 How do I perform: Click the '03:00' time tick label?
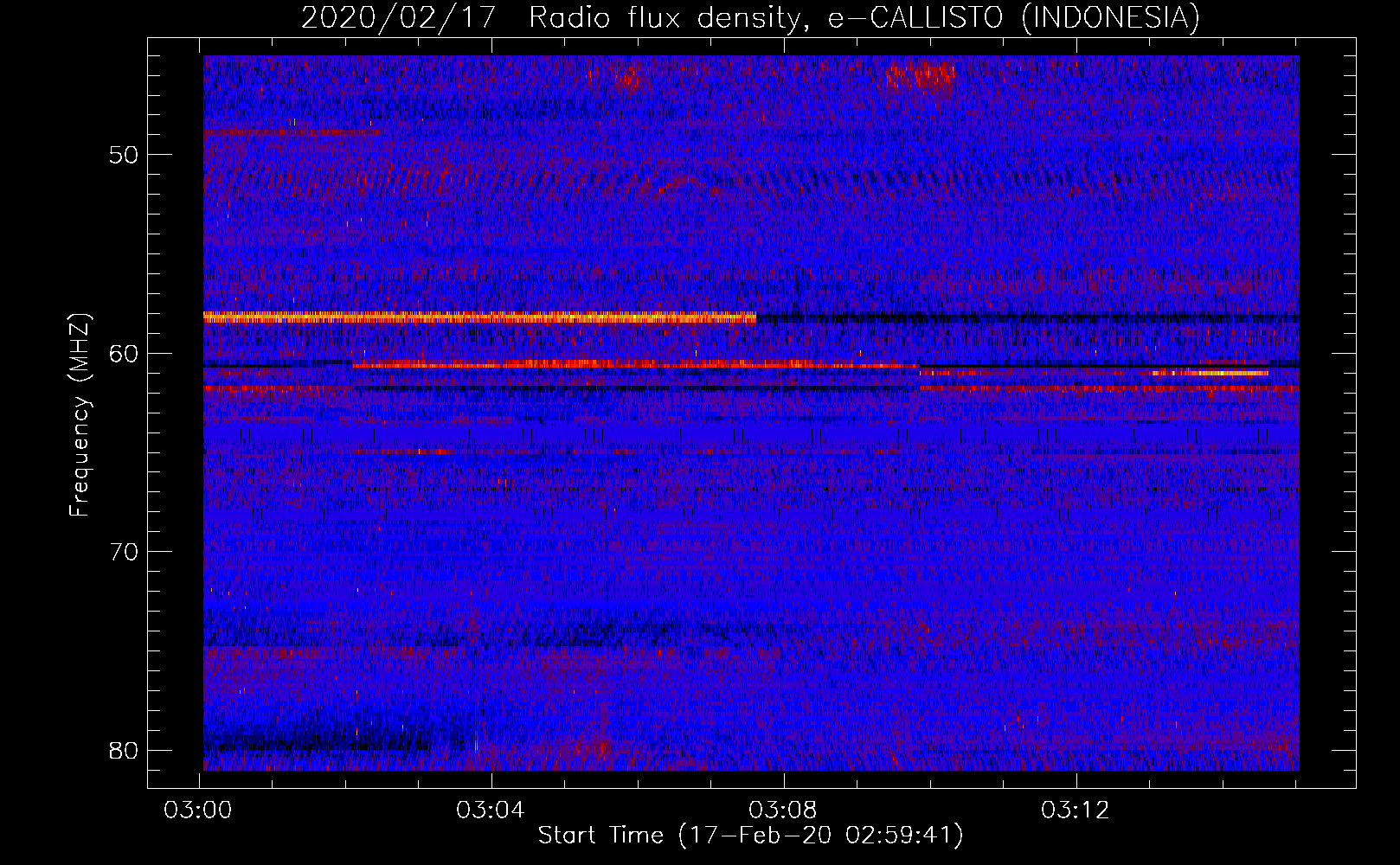pos(198,811)
